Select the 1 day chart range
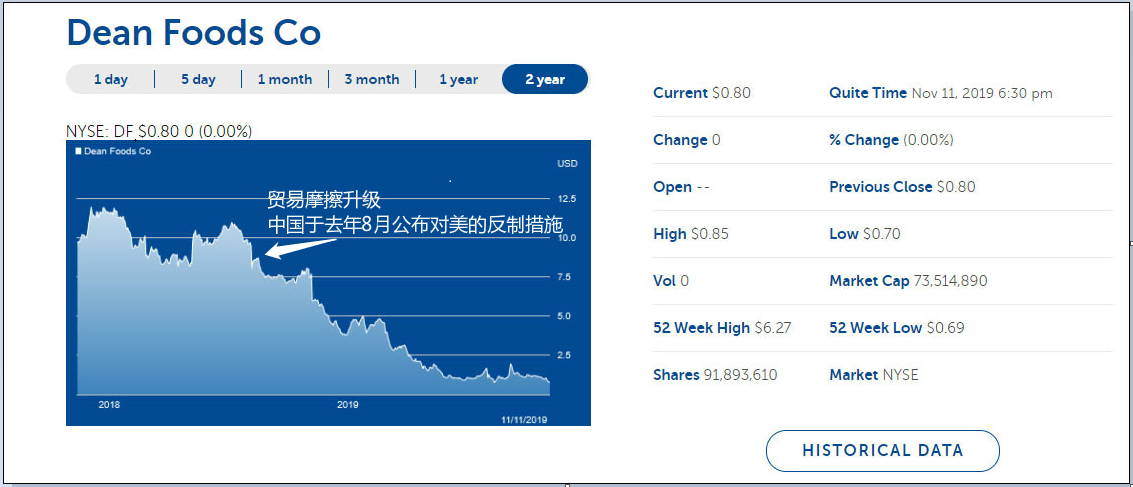Viewport: 1133px width, 487px height. [111, 79]
